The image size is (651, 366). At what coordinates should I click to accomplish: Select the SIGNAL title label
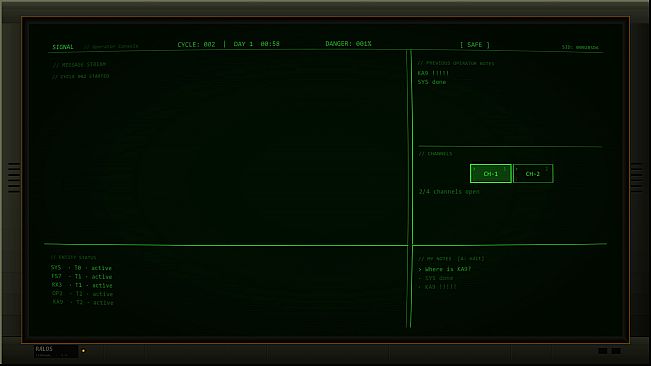(63, 47)
